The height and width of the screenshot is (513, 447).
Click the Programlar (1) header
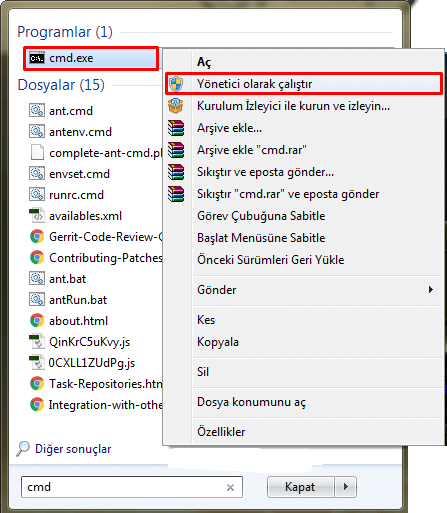click(65, 32)
